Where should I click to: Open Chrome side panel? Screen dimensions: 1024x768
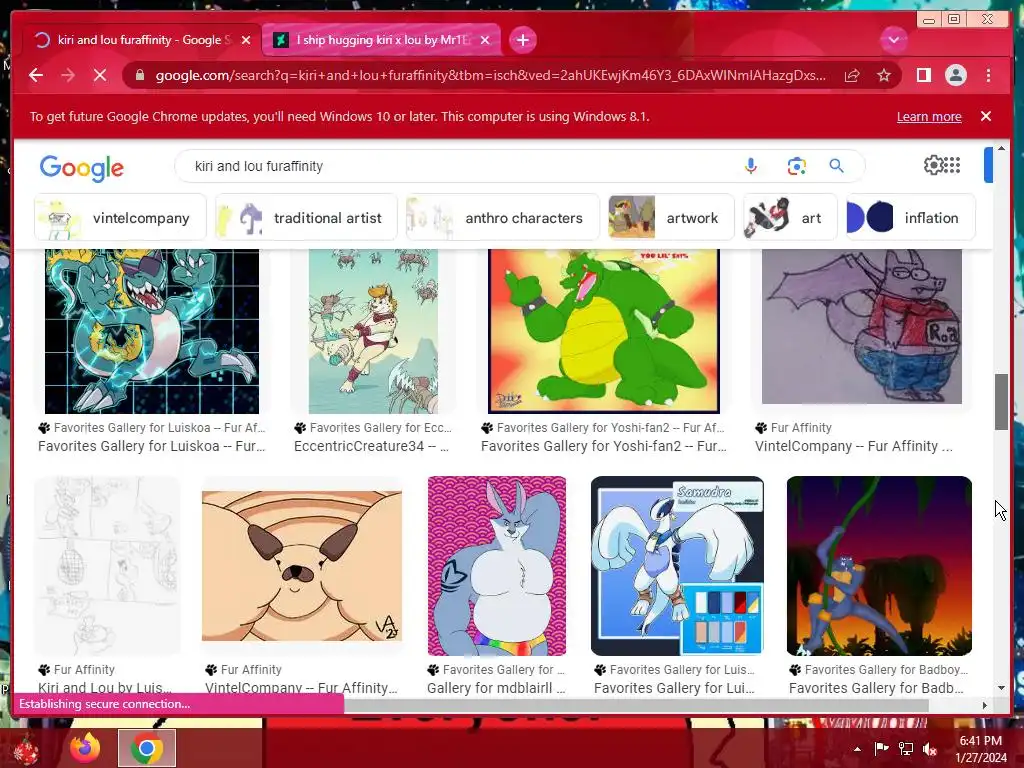coord(923,76)
